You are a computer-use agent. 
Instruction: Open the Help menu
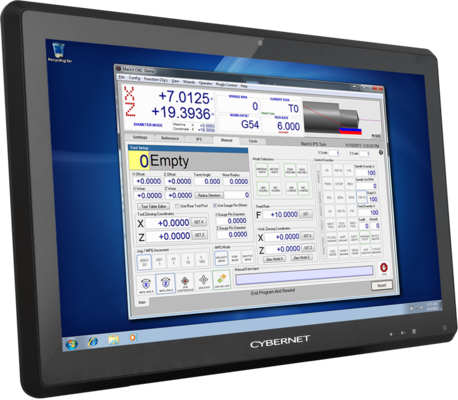244,86
